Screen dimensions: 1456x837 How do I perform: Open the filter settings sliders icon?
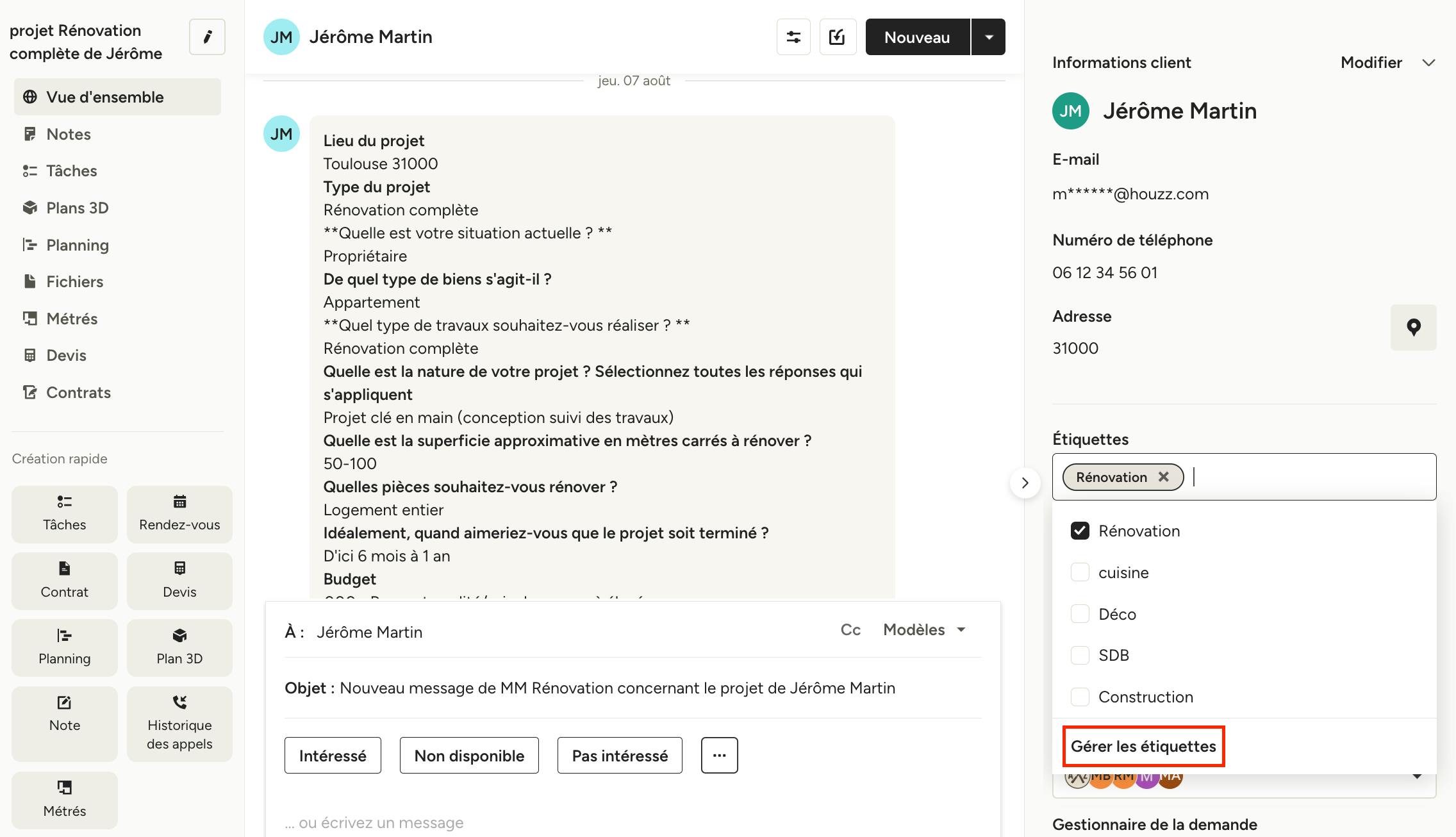793,37
